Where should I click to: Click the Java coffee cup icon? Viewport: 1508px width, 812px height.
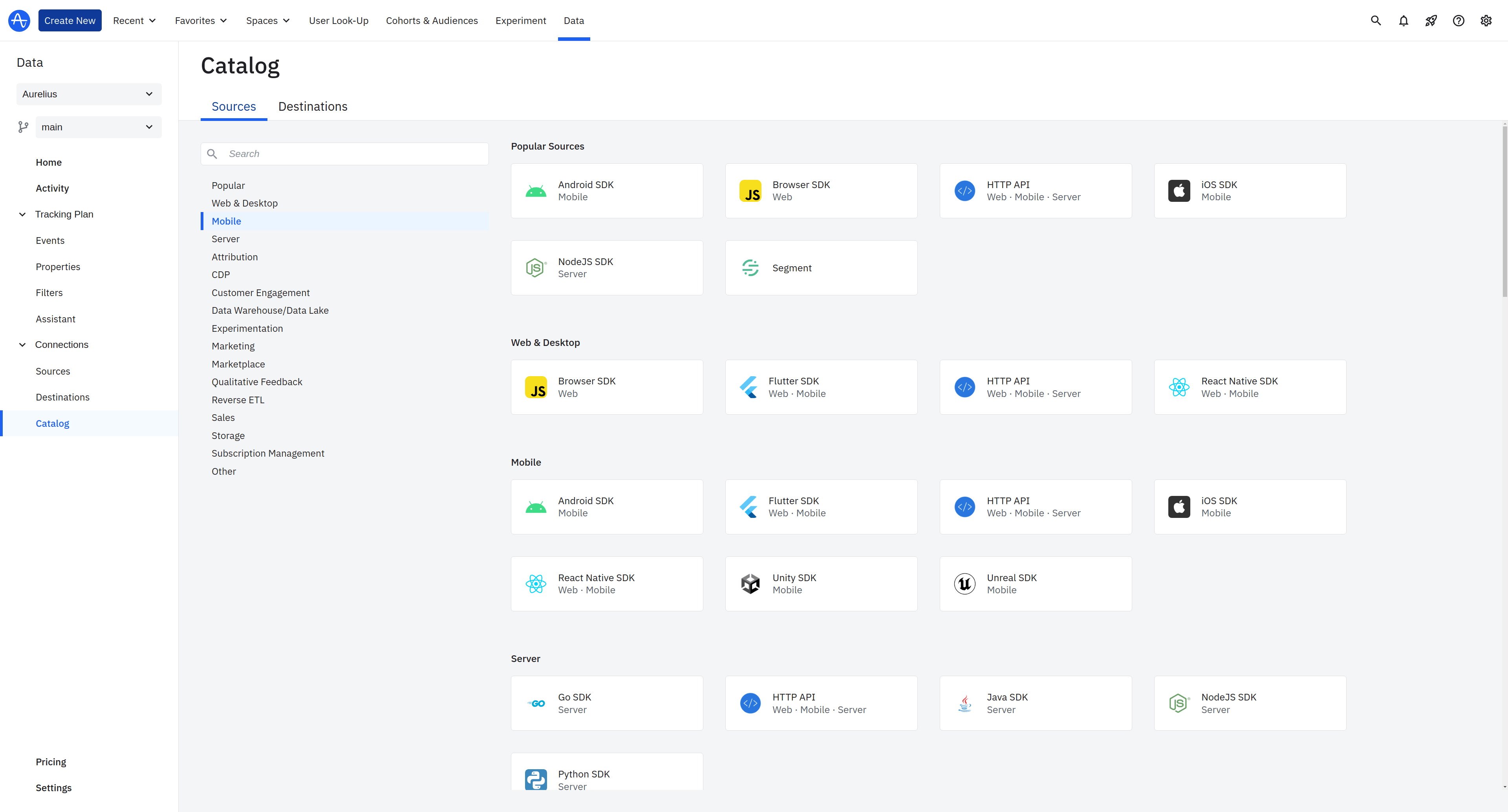(964, 703)
